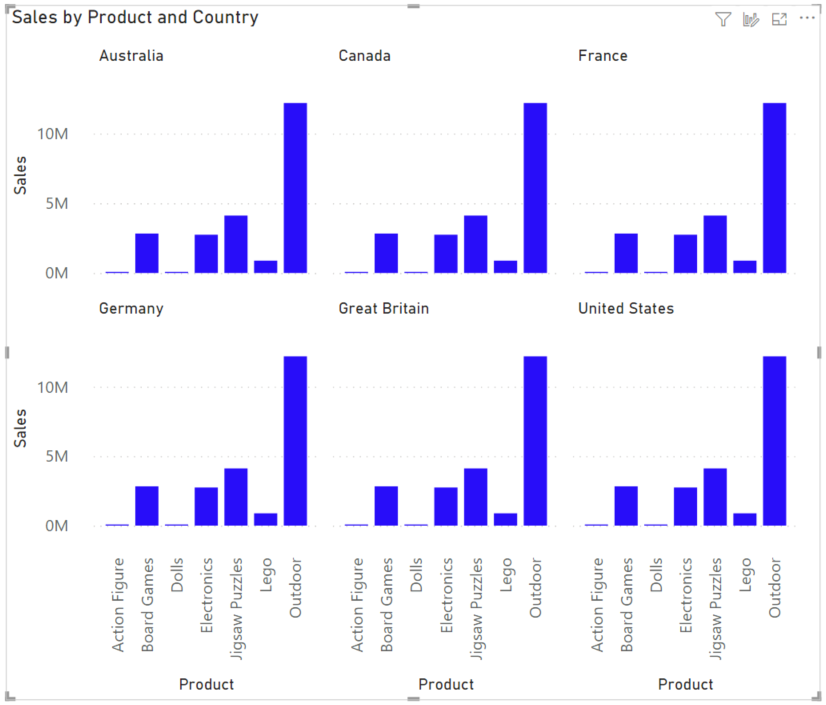Image resolution: width=826 pixels, height=705 pixels.
Task: Open the Personalize this visual icon
Action: 751,19
